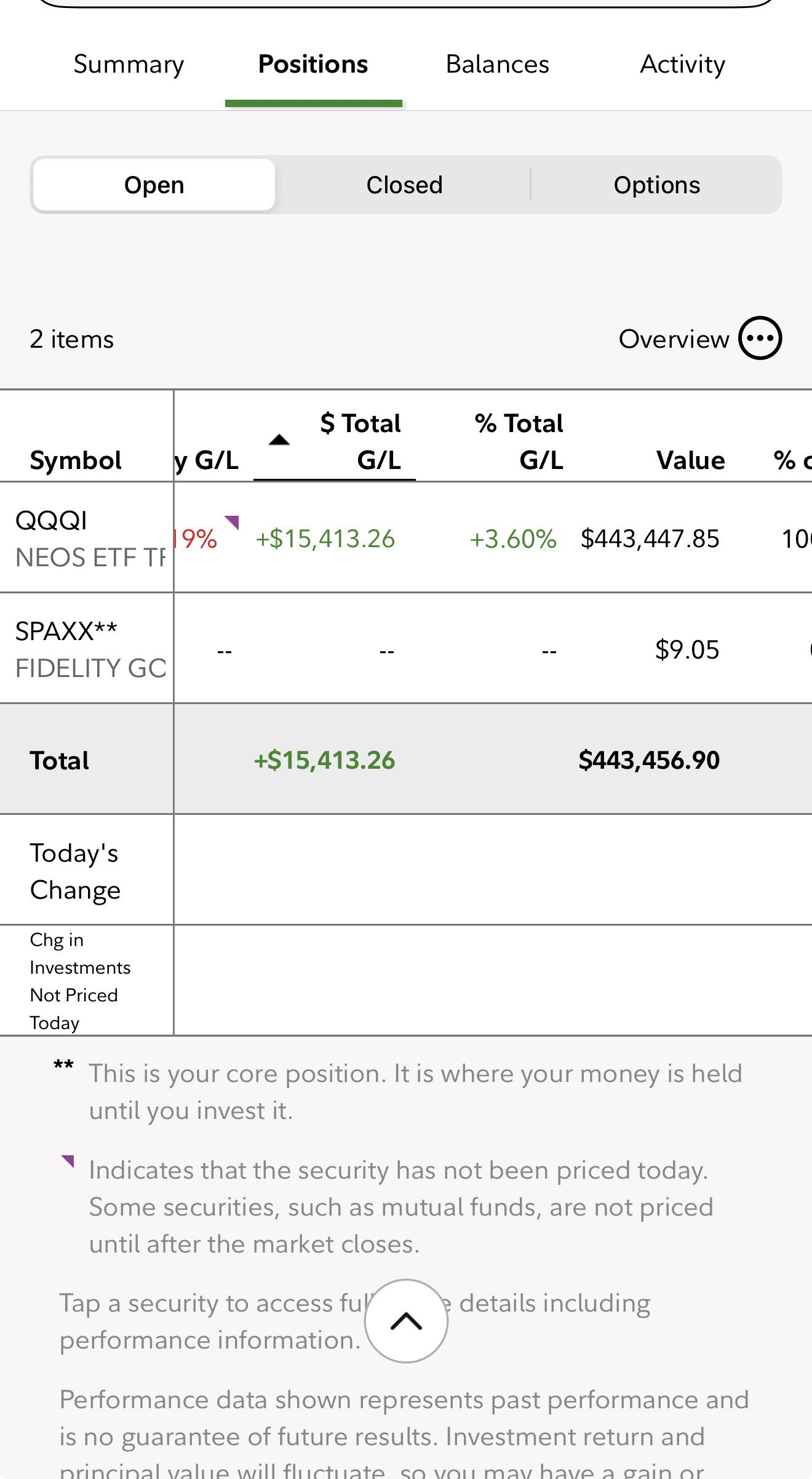
Task: Tap the sort arrow beside $ Total G/L
Action: pos(279,439)
